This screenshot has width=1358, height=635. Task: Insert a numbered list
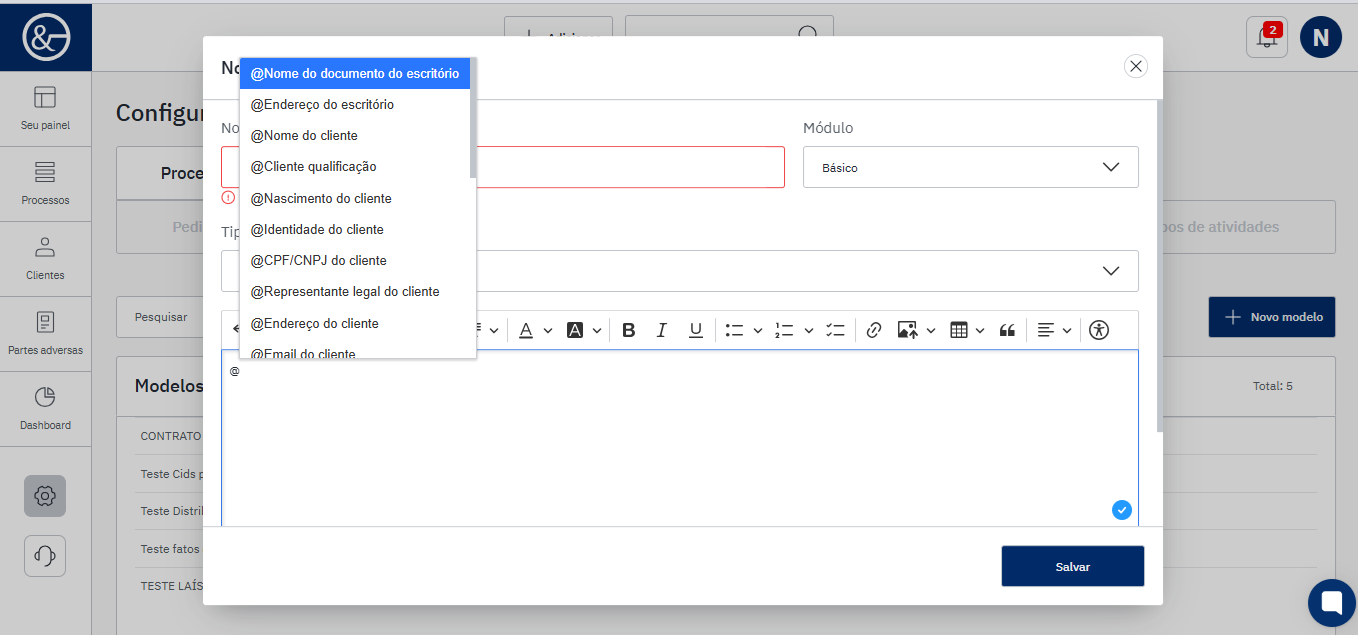click(784, 330)
